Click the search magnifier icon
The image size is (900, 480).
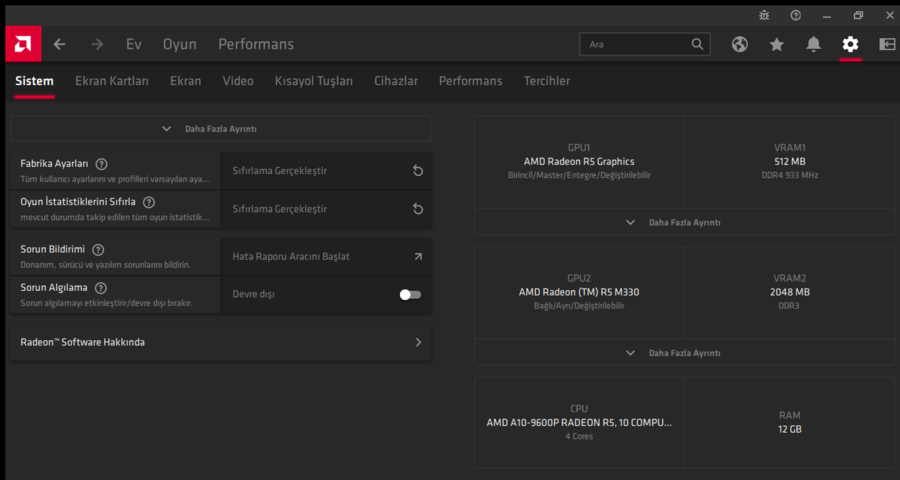[x=697, y=44]
